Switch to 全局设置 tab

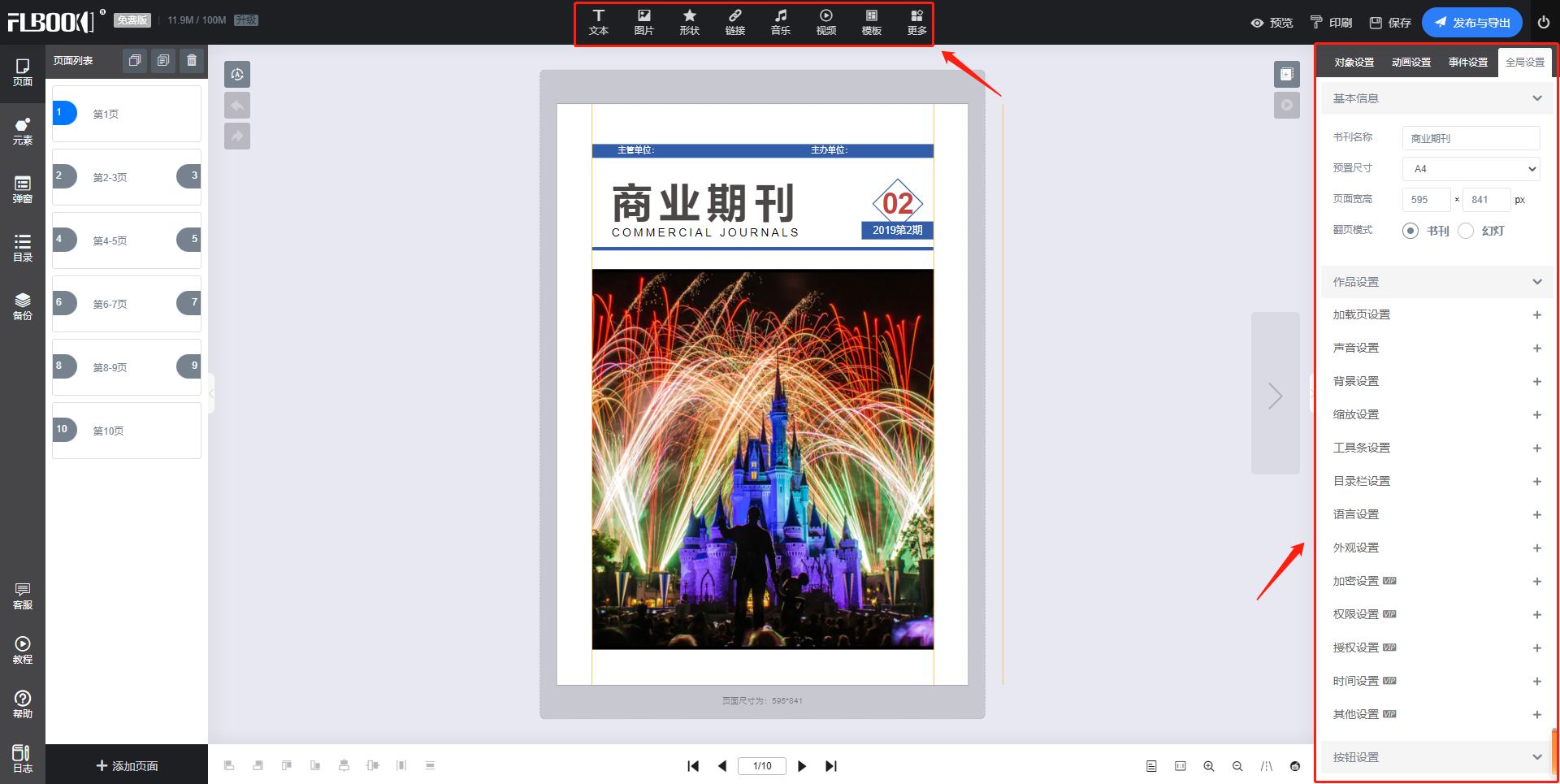click(x=1525, y=63)
